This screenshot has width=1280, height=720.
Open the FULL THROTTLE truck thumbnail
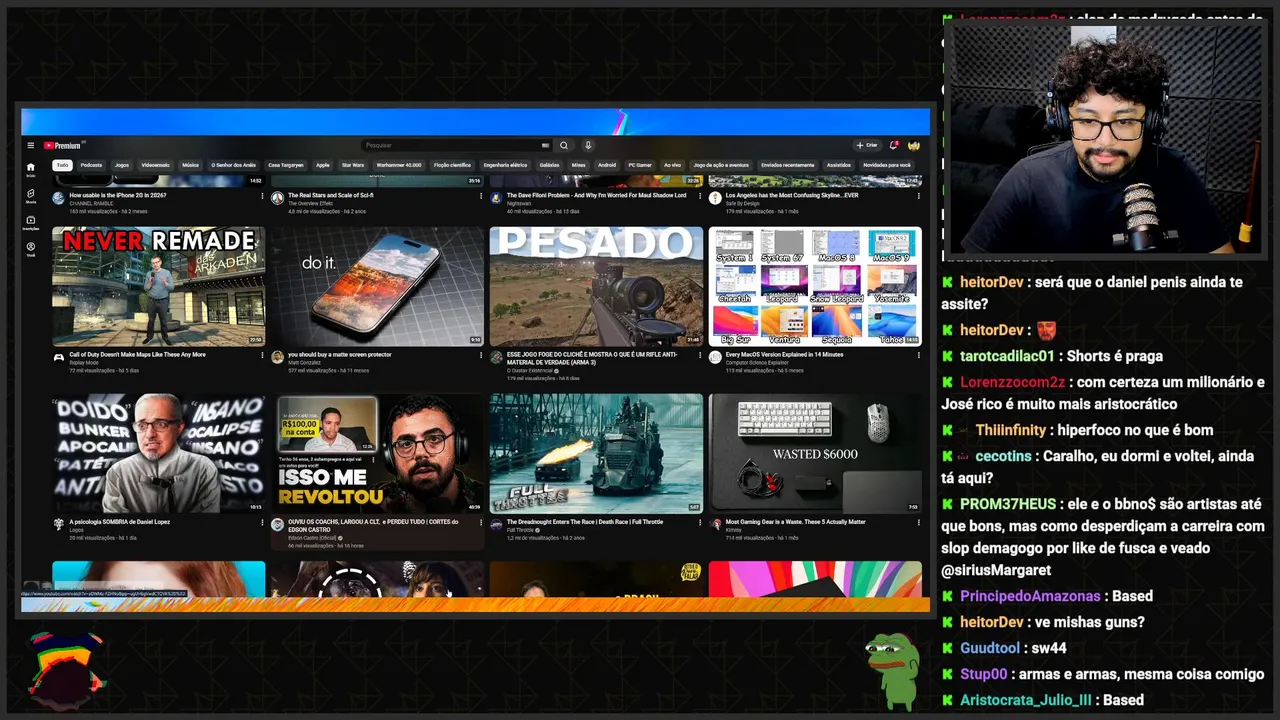point(596,453)
